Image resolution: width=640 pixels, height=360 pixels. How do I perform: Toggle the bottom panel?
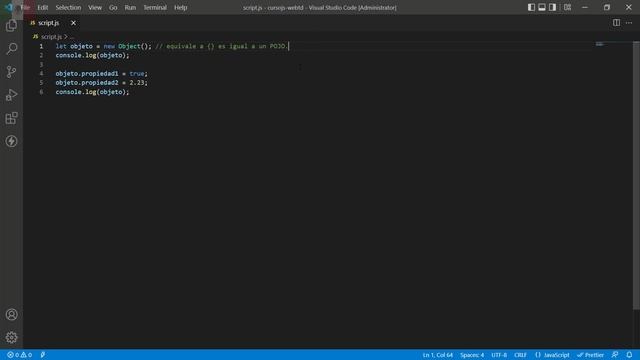pyautogui.click(x=542, y=7)
